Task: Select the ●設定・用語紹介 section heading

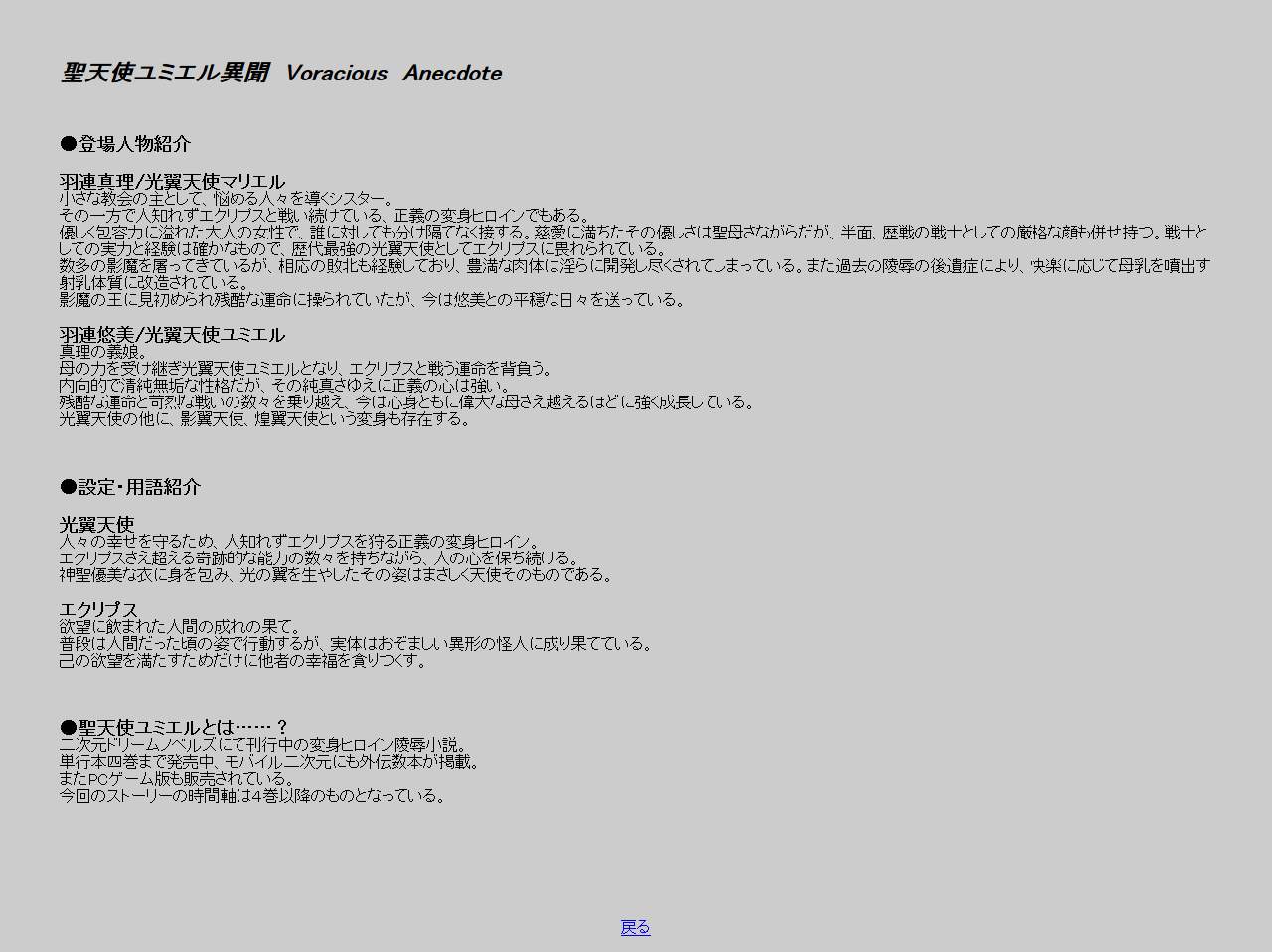Action: [130, 487]
